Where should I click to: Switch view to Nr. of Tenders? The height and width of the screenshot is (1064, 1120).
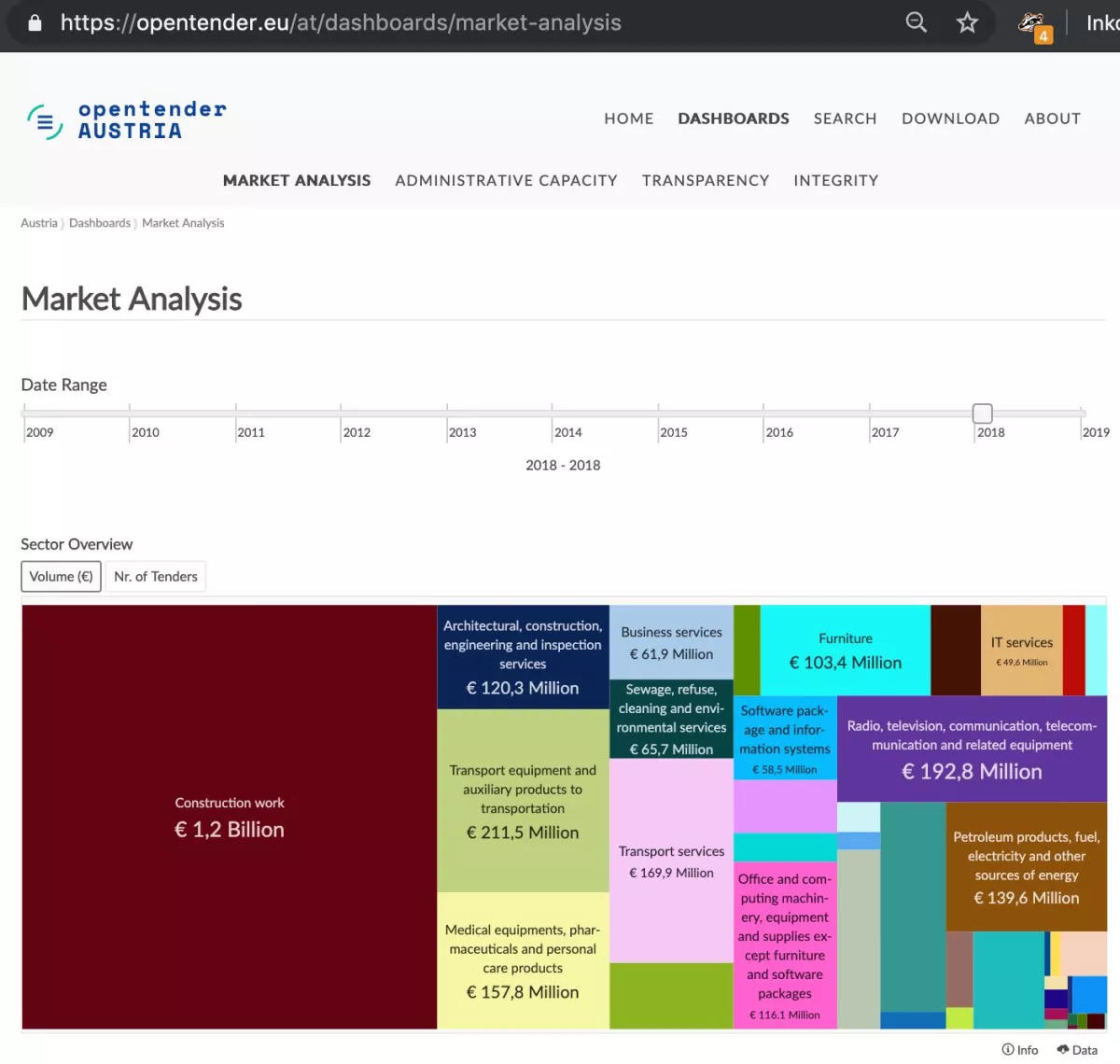coord(155,576)
